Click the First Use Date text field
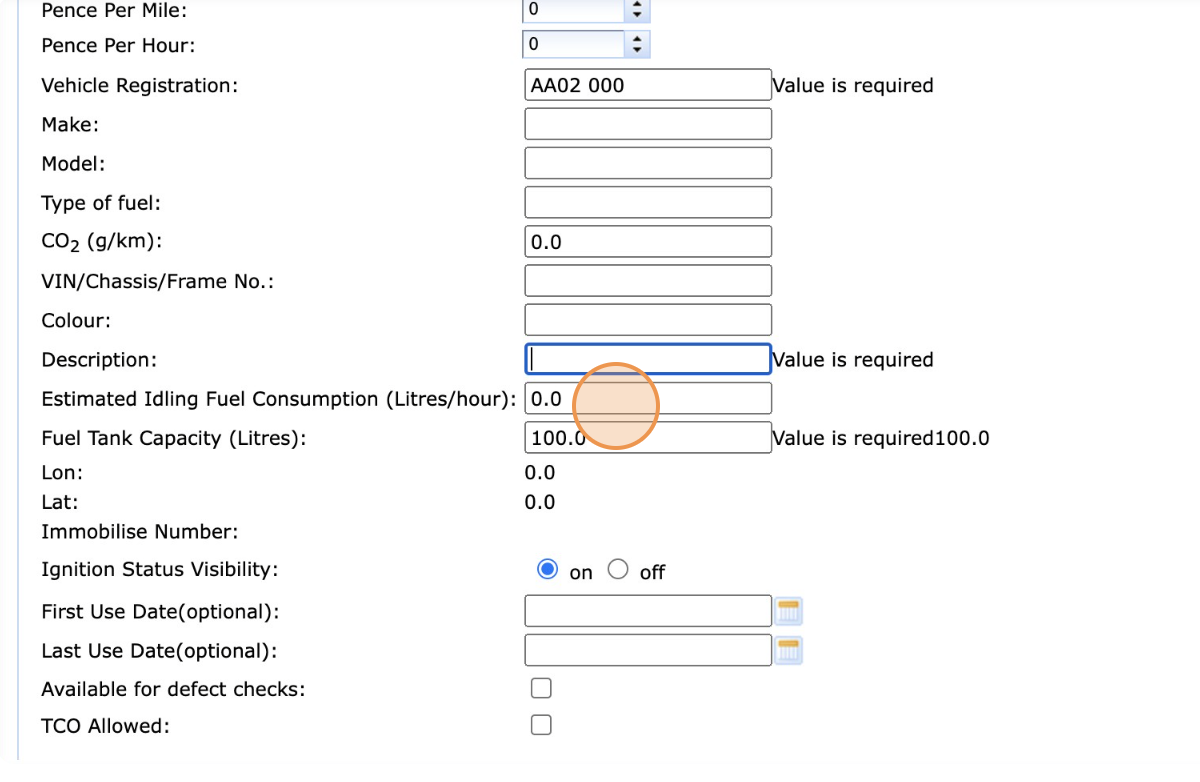The height and width of the screenshot is (782, 1200). 647,611
